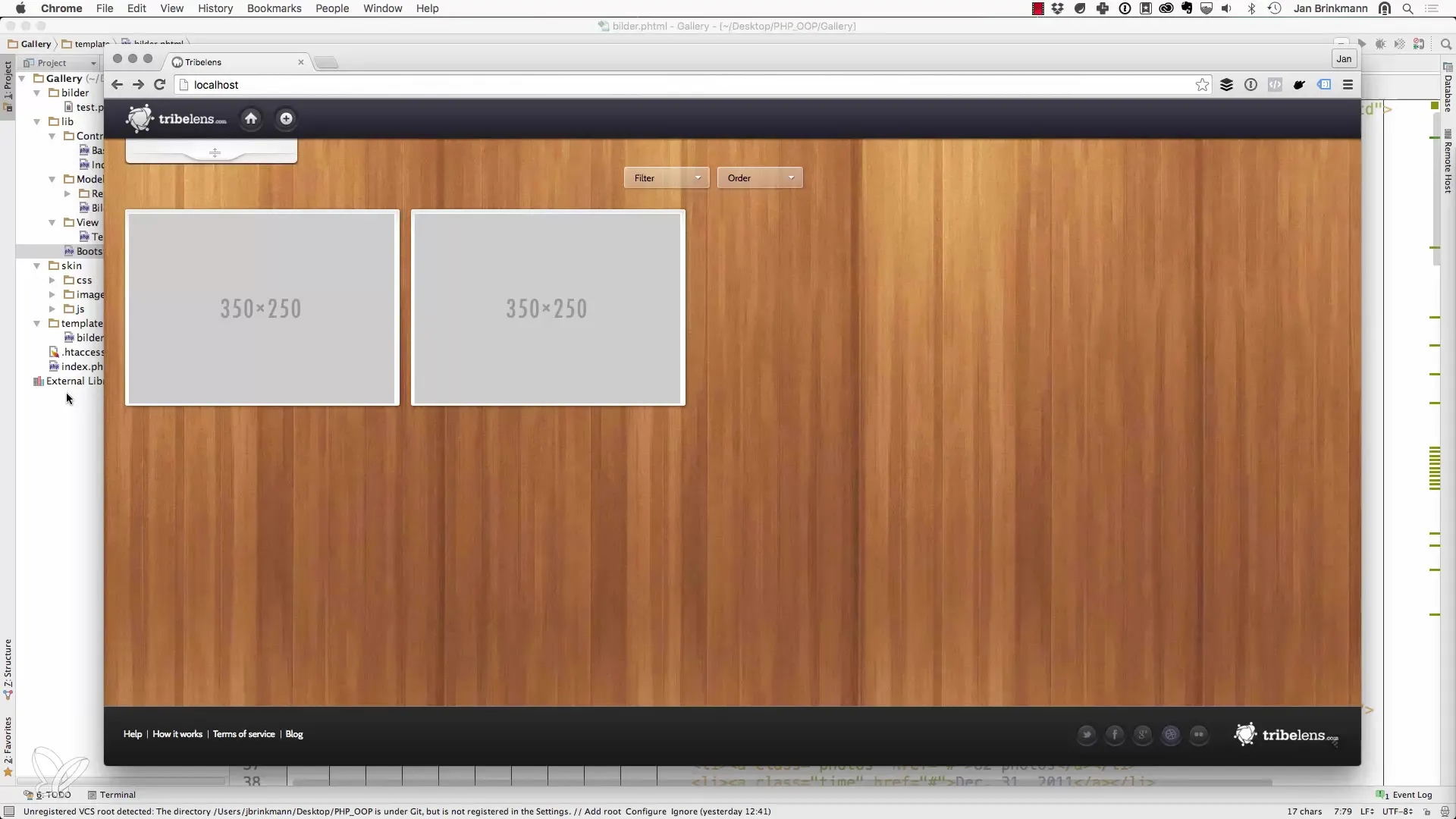The image size is (1456, 819).
Task: Click the IDE search magnifier icon
Action: click(x=1445, y=44)
